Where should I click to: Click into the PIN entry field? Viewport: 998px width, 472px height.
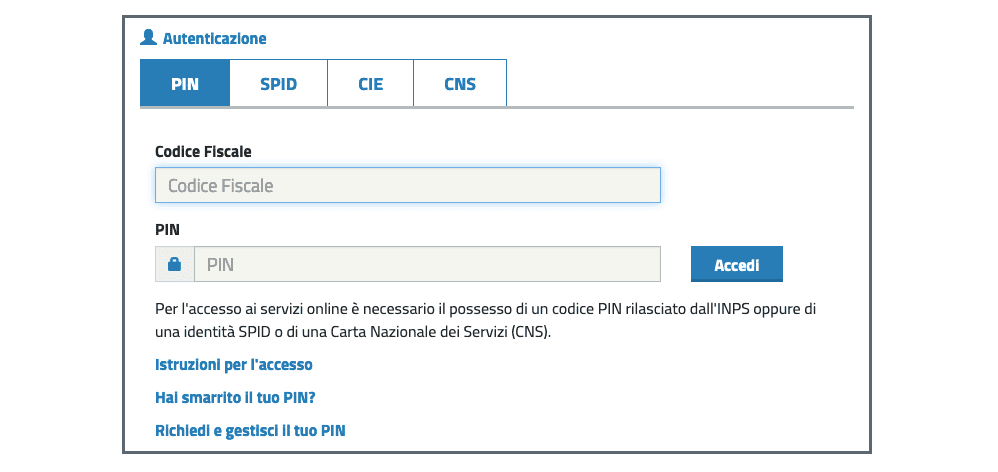pyautogui.click(x=427, y=265)
